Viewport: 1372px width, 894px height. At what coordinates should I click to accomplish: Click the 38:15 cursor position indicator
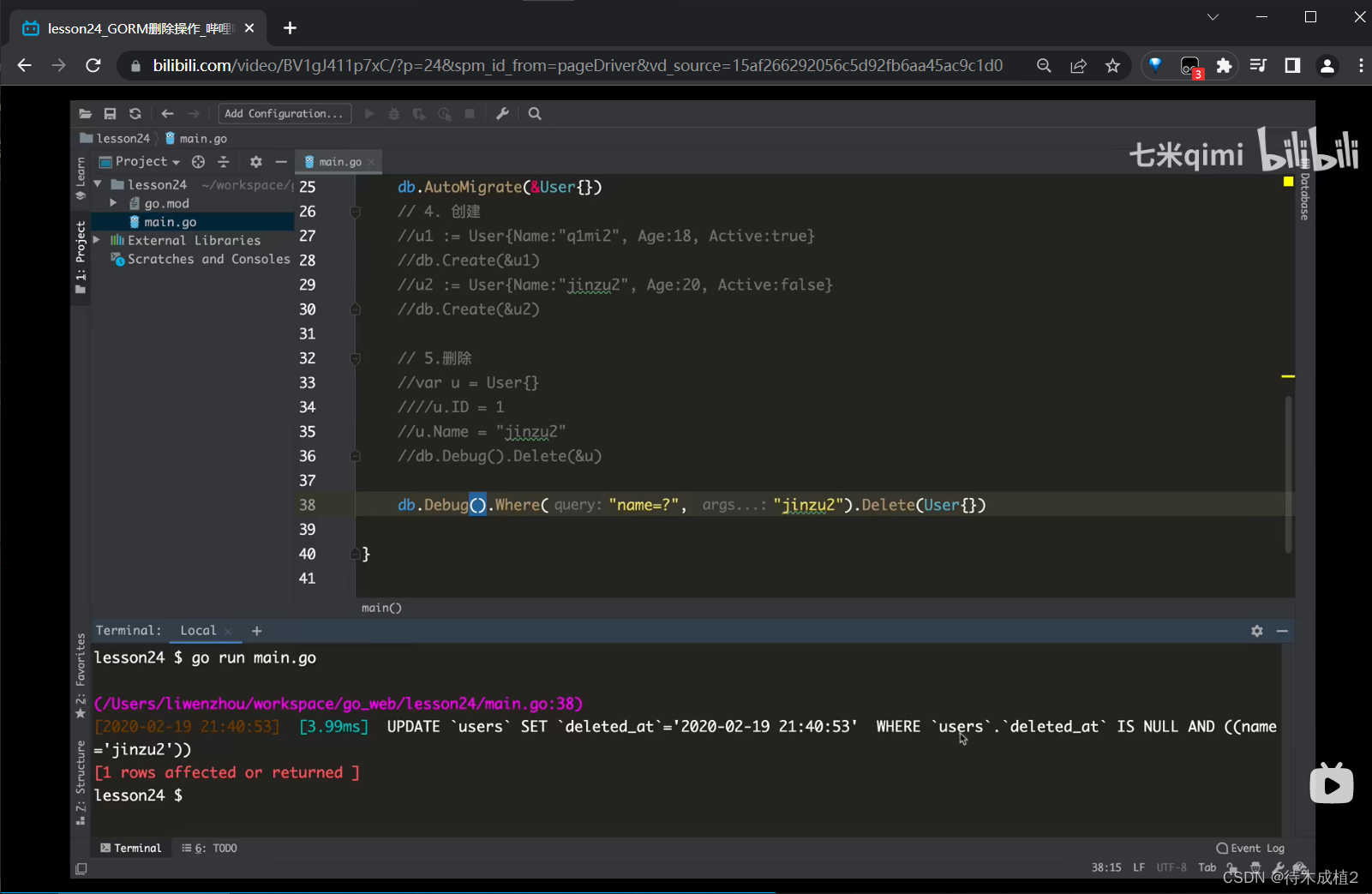[x=1106, y=867]
